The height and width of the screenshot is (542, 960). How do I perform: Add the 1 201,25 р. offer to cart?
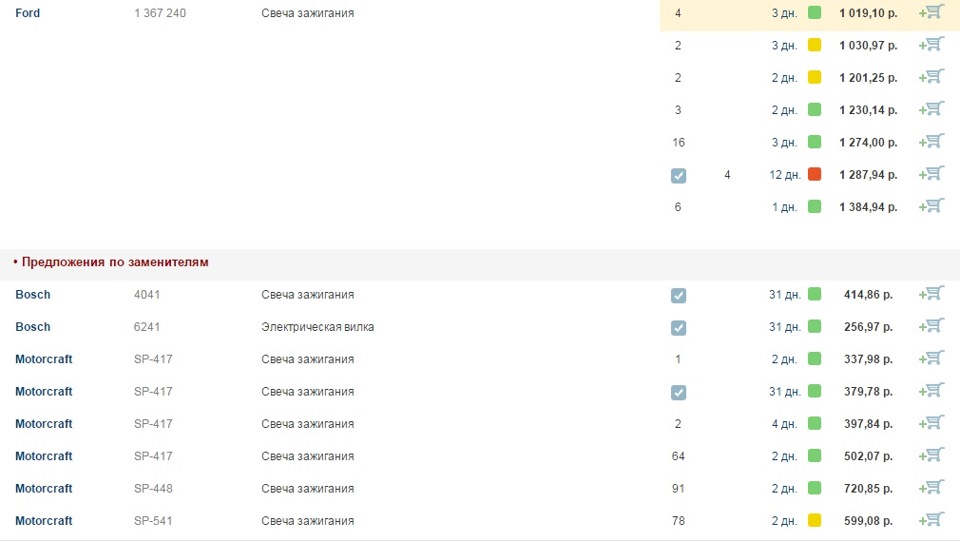coord(931,77)
